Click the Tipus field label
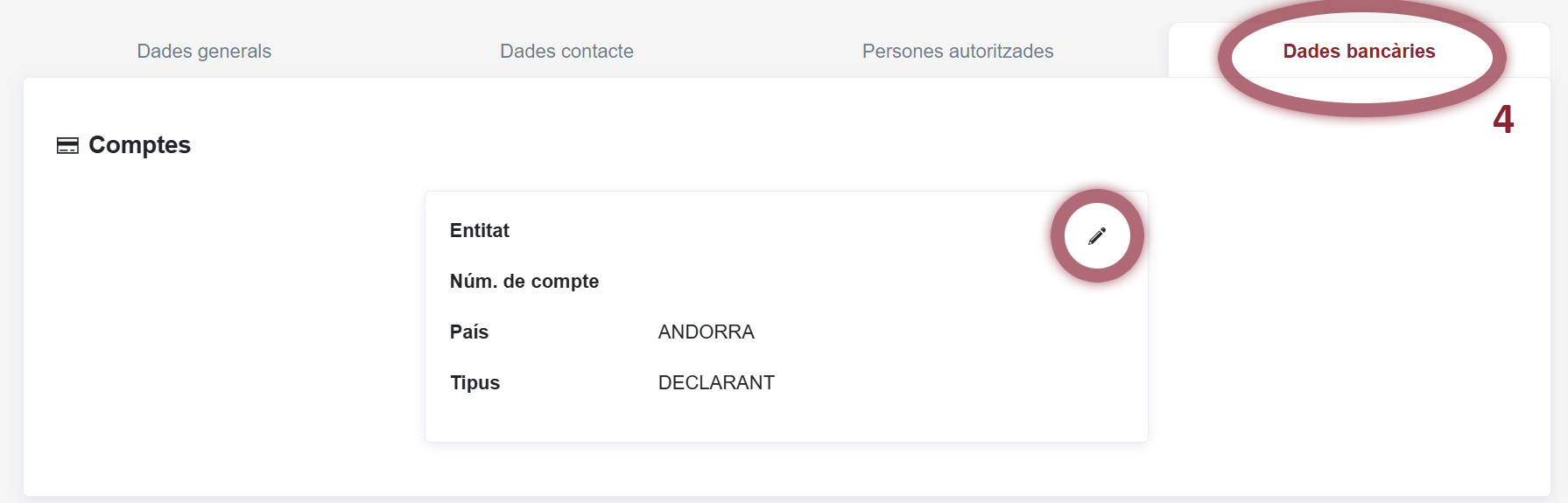The width and height of the screenshot is (1568, 503). click(x=475, y=383)
